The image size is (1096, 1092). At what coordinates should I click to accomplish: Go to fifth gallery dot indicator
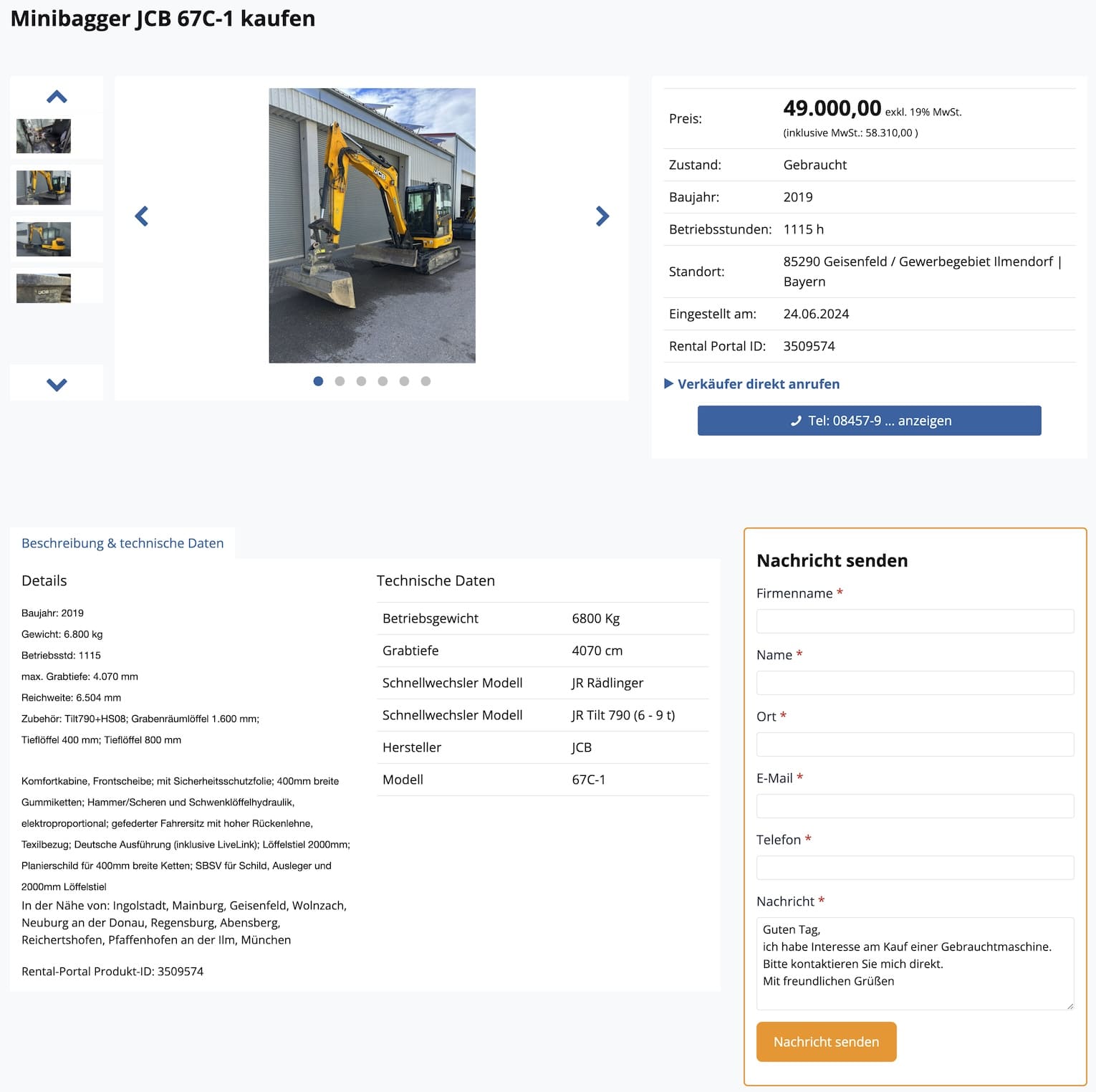click(404, 381)
